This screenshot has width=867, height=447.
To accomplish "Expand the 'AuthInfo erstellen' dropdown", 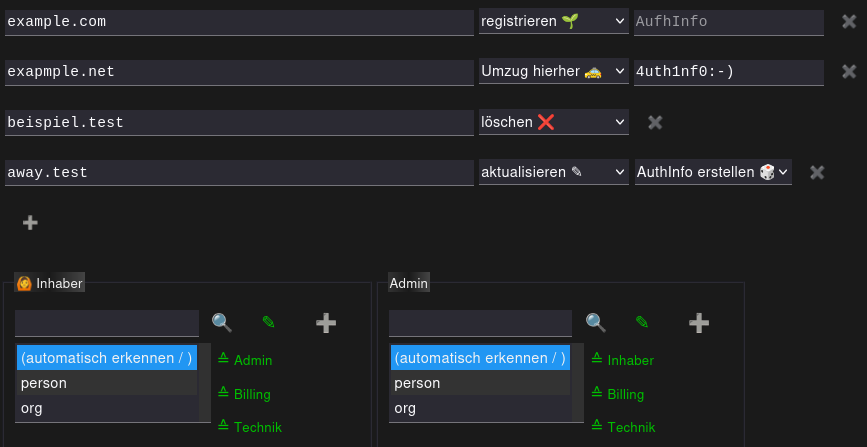I will (713, 172).
